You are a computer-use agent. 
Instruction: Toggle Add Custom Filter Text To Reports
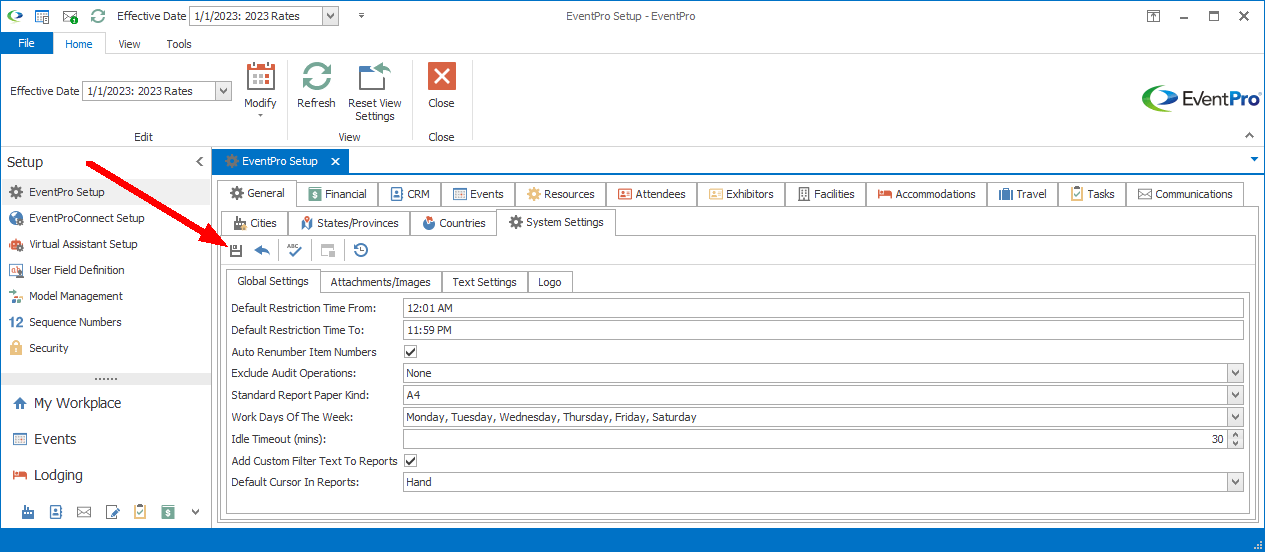pos(410,461)
